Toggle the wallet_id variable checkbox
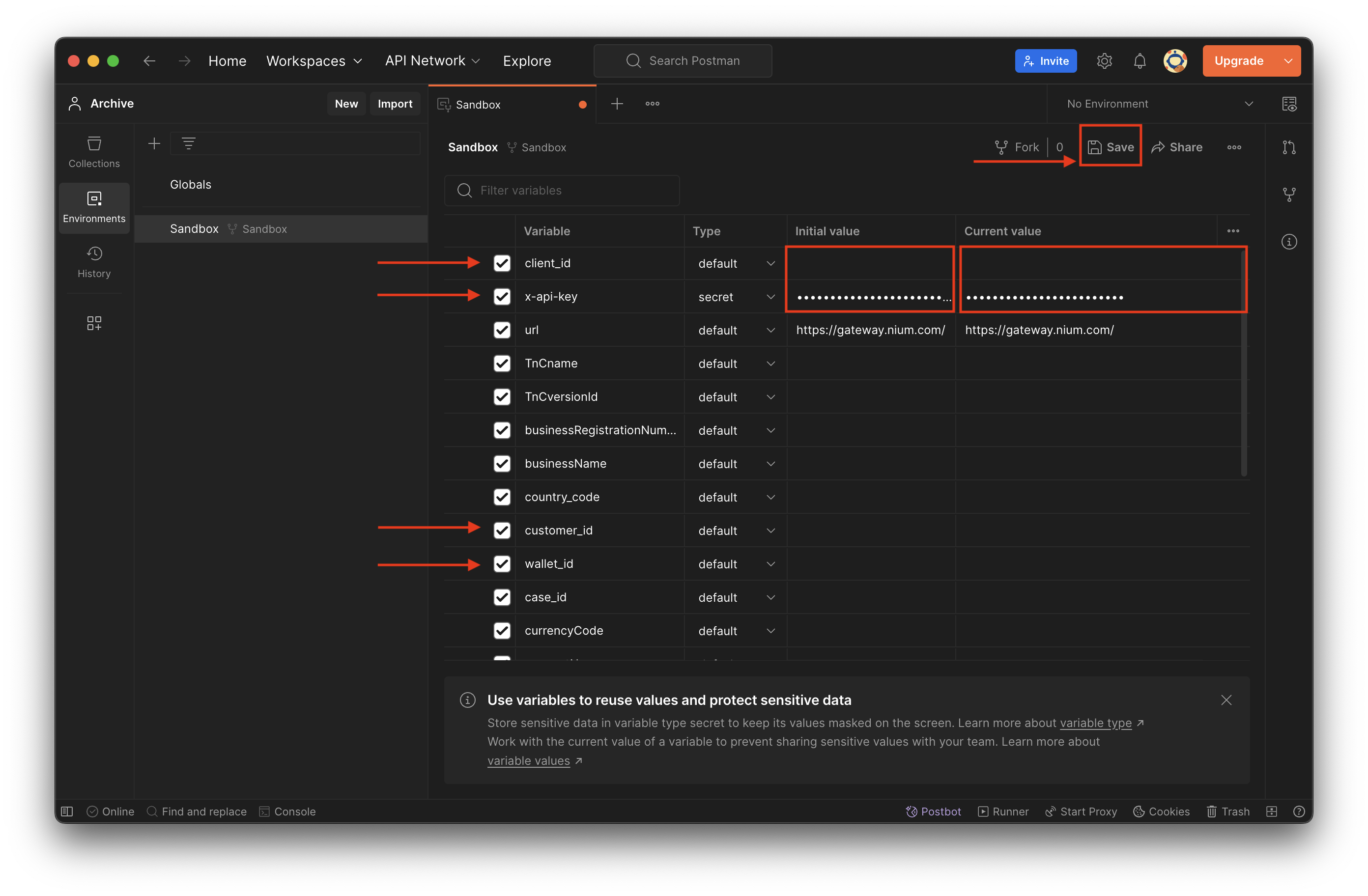Viewport: 1368px width, 896px height. tap(502, 564)
